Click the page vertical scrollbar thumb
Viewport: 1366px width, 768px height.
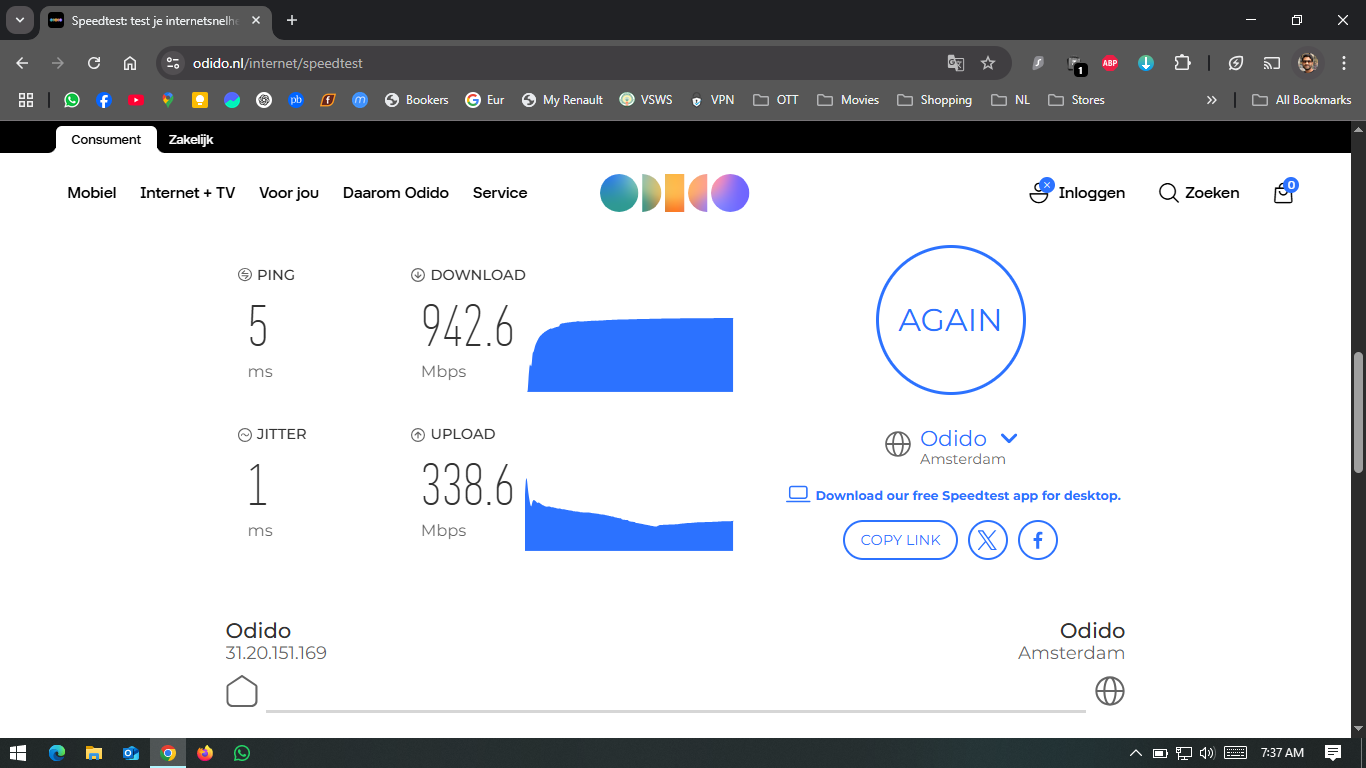coord(1358,412)
